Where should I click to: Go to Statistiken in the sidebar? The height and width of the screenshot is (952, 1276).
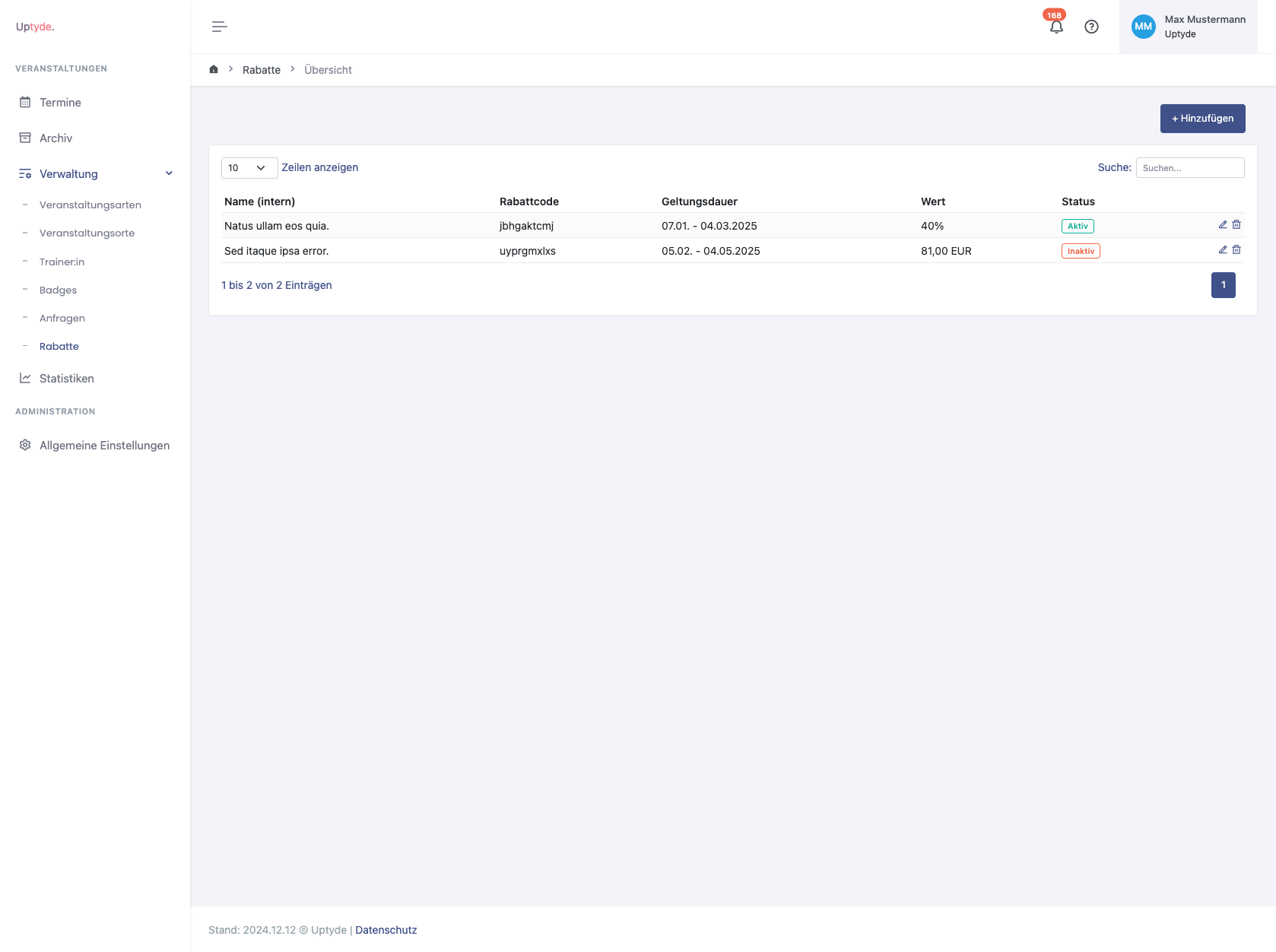(66, 379)
